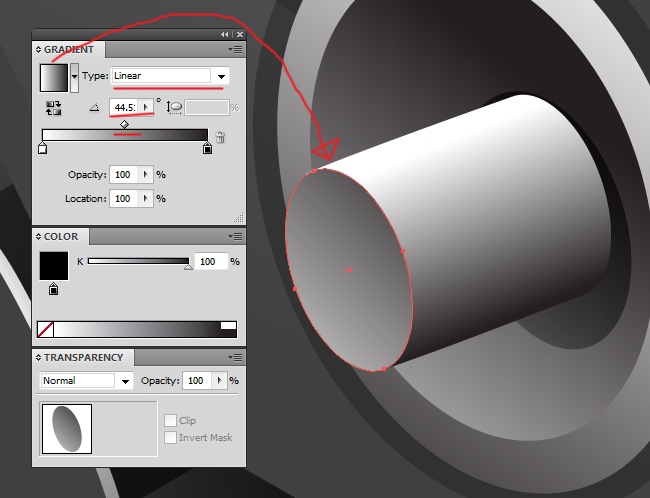Viewport: 650px width, 498px height.
Task: Close the panel group with X
Action: point(240,34)
